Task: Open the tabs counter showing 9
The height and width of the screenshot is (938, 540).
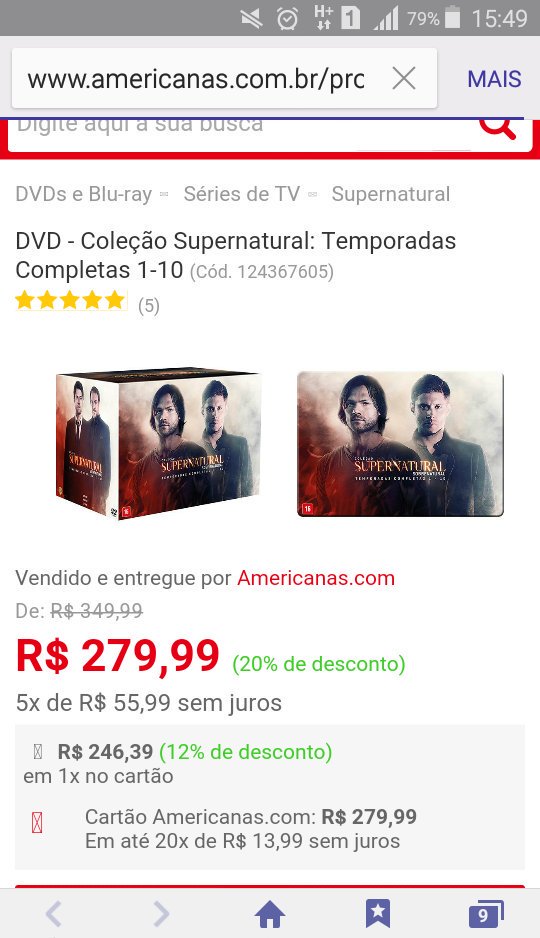Action: 486,914
